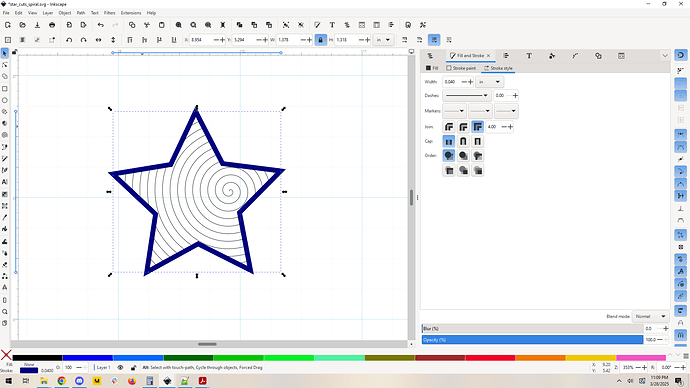
Task: Click the Undo toolbar icon
Action: 101,25
